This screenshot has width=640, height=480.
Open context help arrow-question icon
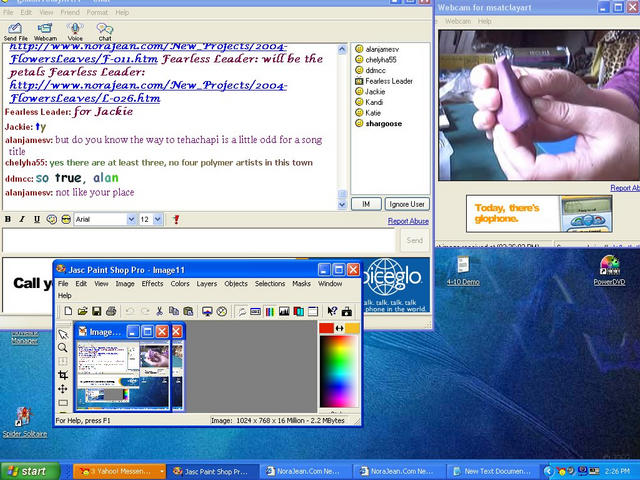click(x=332, y=311)
